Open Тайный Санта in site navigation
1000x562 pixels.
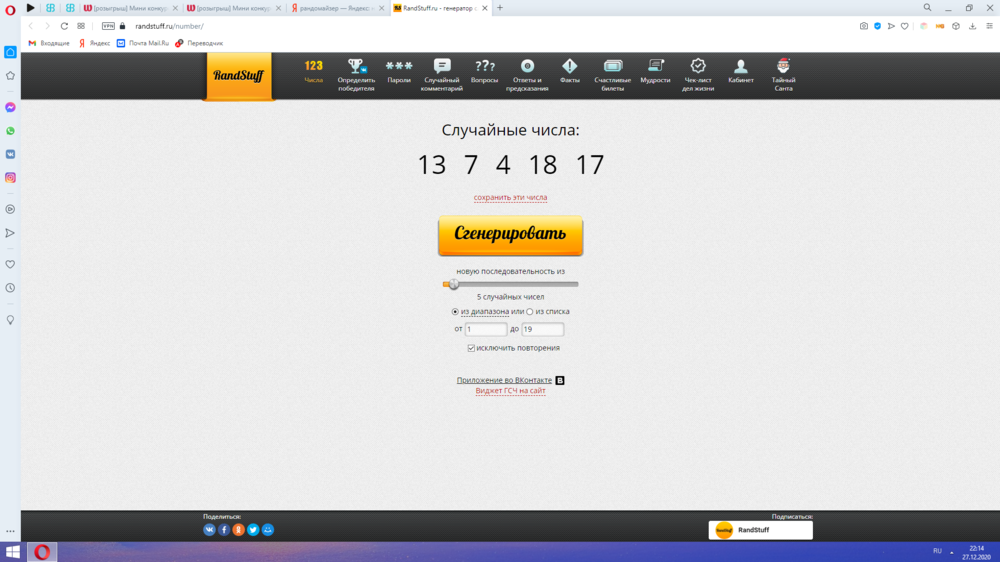pyautogui.click(x=783, y=71)
